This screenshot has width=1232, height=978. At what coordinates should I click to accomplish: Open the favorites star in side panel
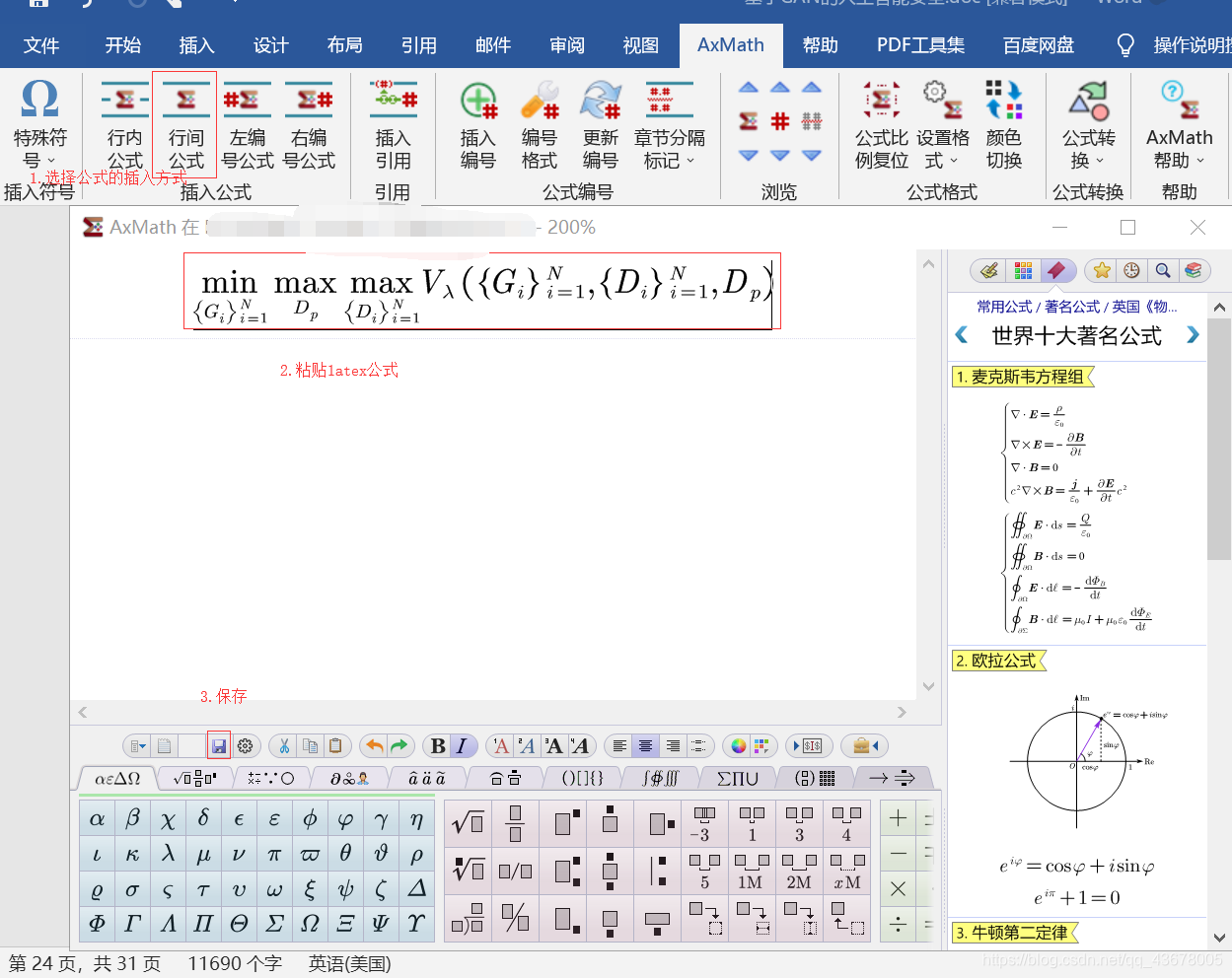click(1102, 270)
